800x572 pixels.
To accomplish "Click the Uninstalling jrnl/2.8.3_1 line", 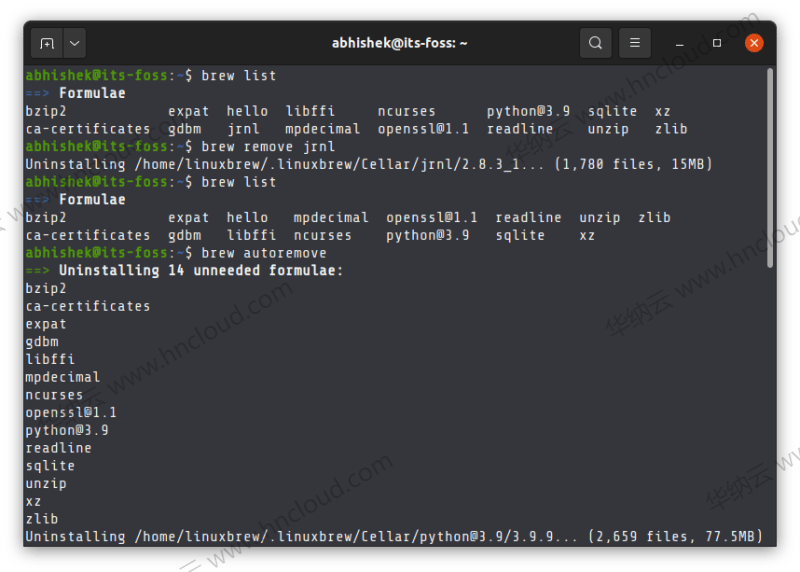I will coord(368,164).
